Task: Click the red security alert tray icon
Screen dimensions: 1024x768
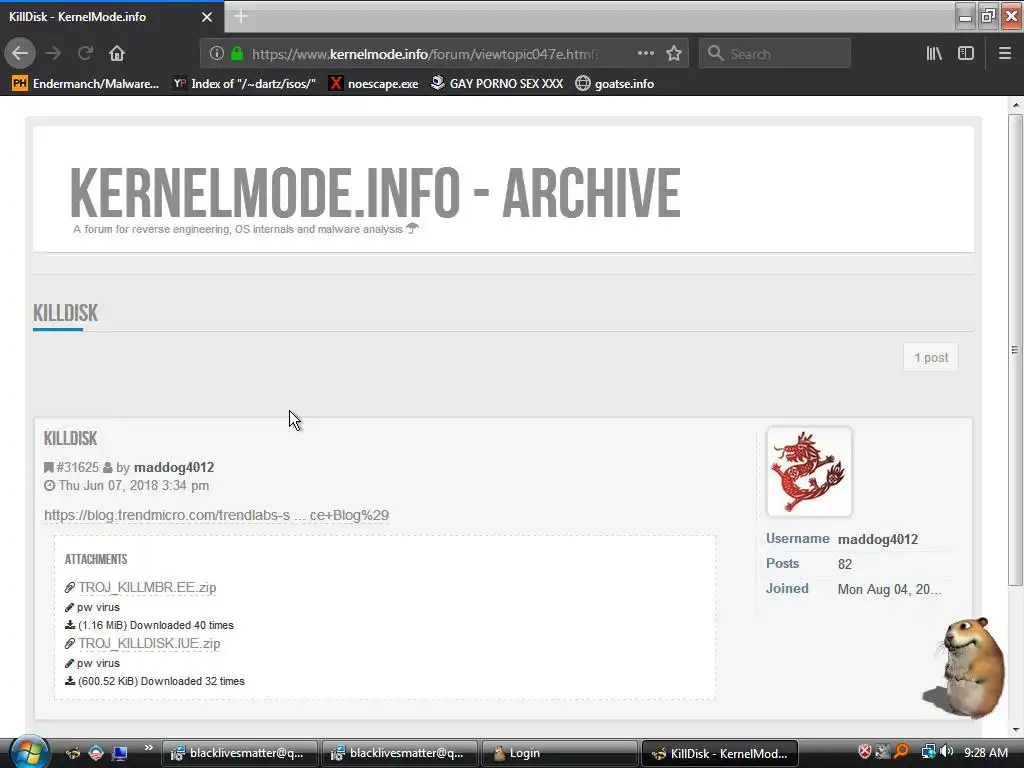Action: coord(865,752)
